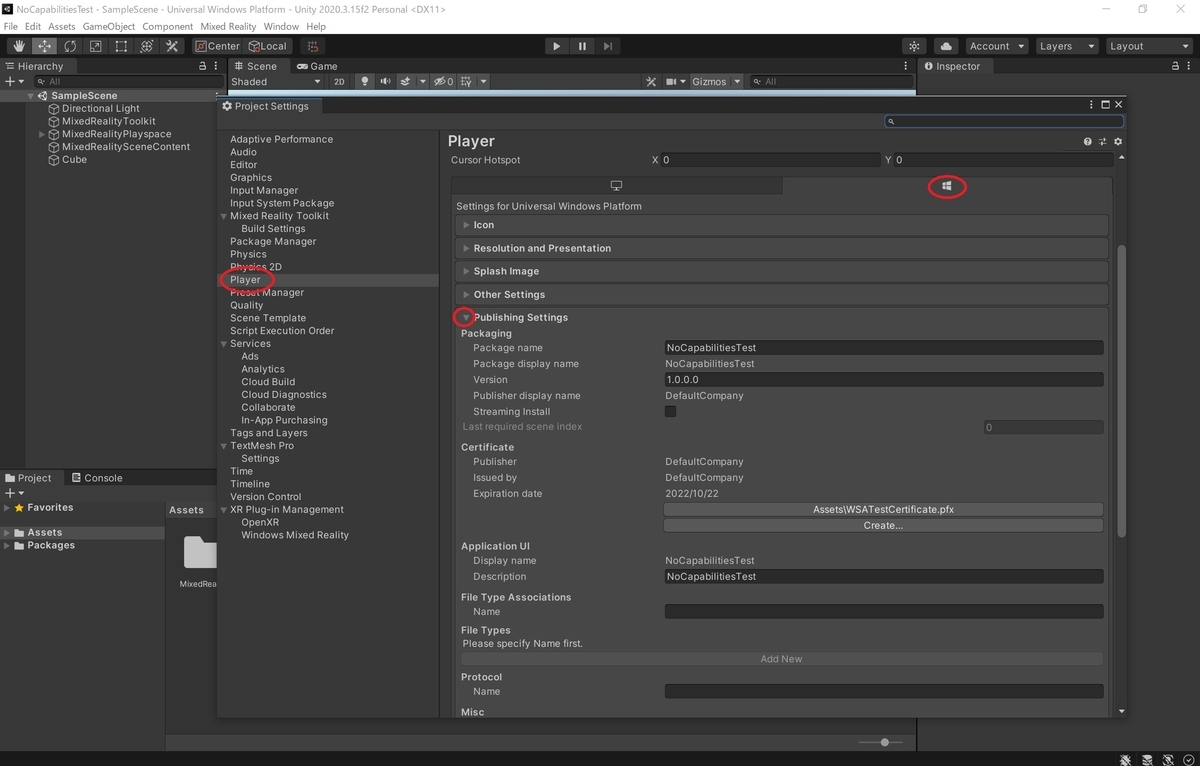The width and height of the screenshot is (1200, 766).
Task: Collapse the SampleScene tree node
Action: coord(31,96)
